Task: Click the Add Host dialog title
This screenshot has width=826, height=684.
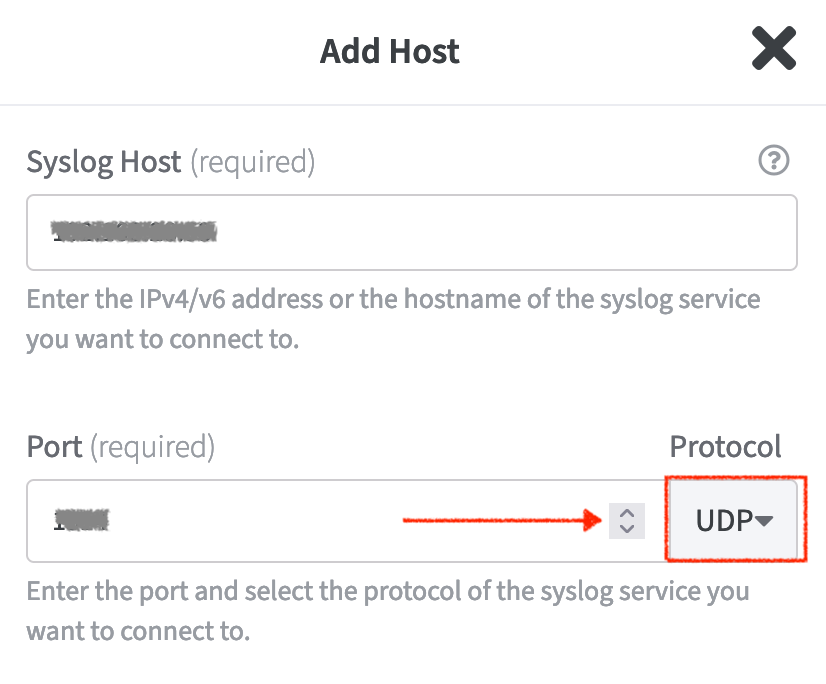Action: 390,51
